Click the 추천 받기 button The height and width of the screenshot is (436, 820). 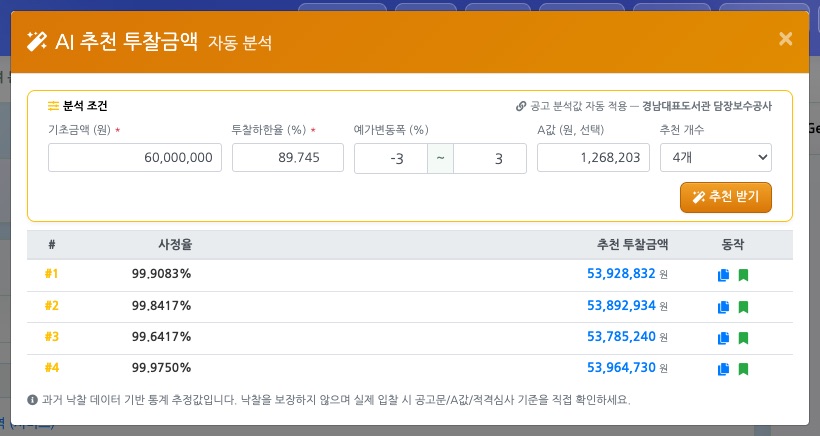(726, 197)
